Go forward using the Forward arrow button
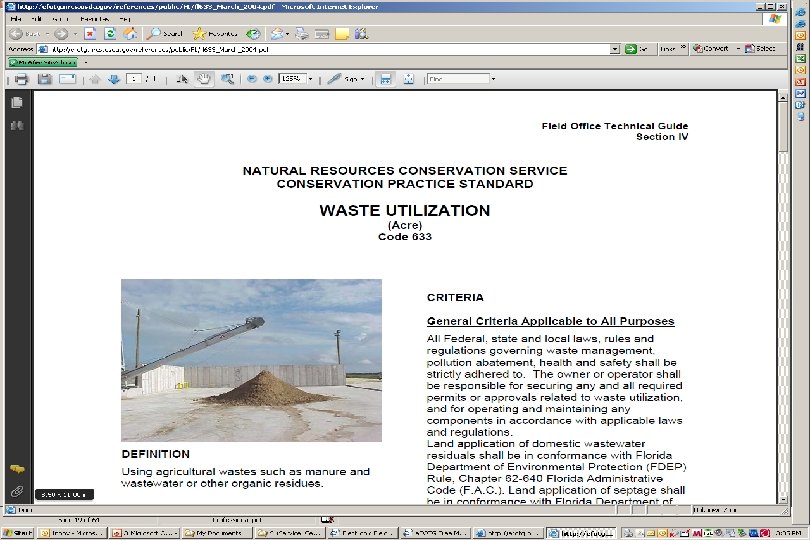The height and width of the screenshot is (540, 810). tap(61, 34)
